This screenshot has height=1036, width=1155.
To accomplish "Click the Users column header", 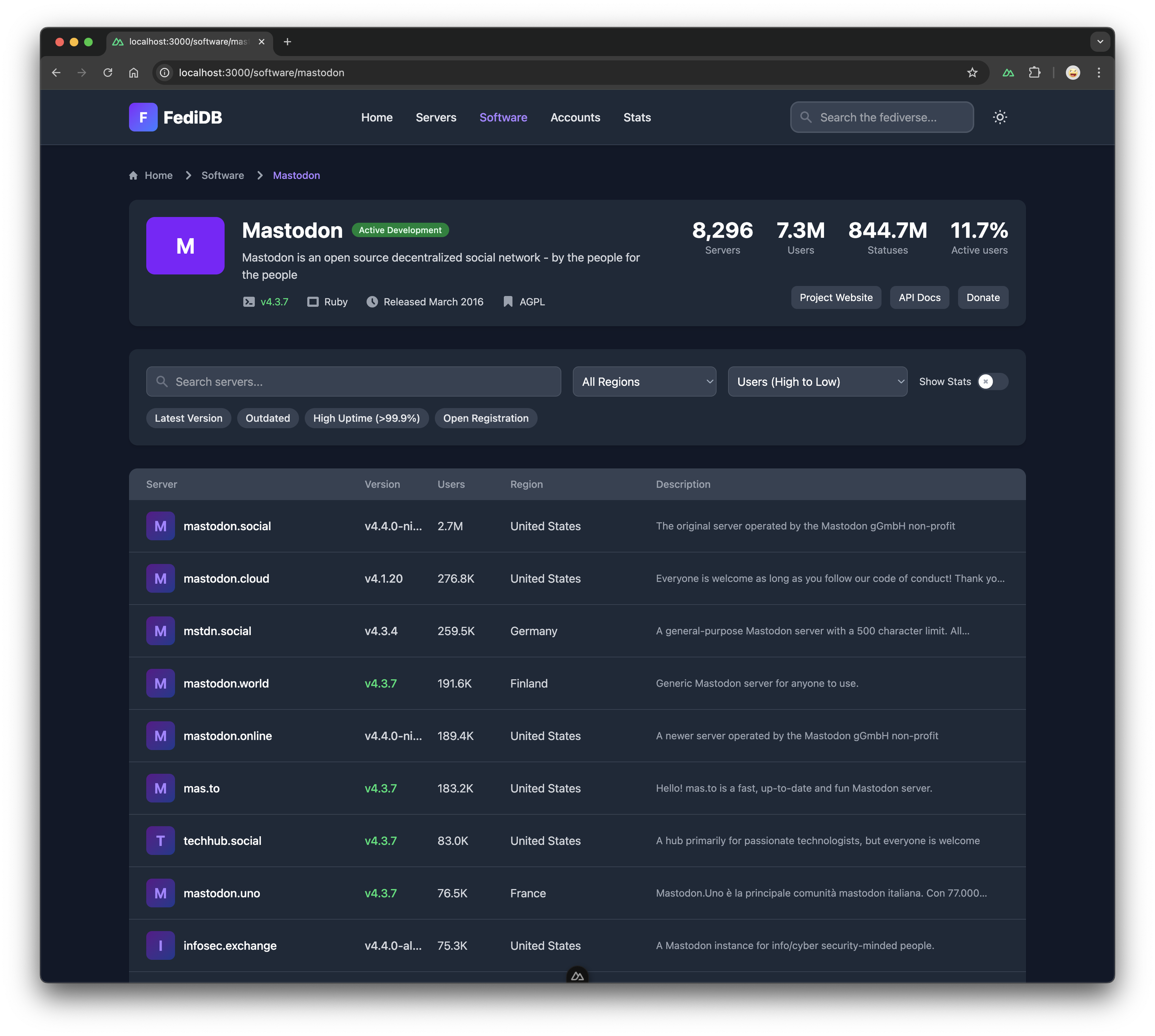I will tap(451, 484).
